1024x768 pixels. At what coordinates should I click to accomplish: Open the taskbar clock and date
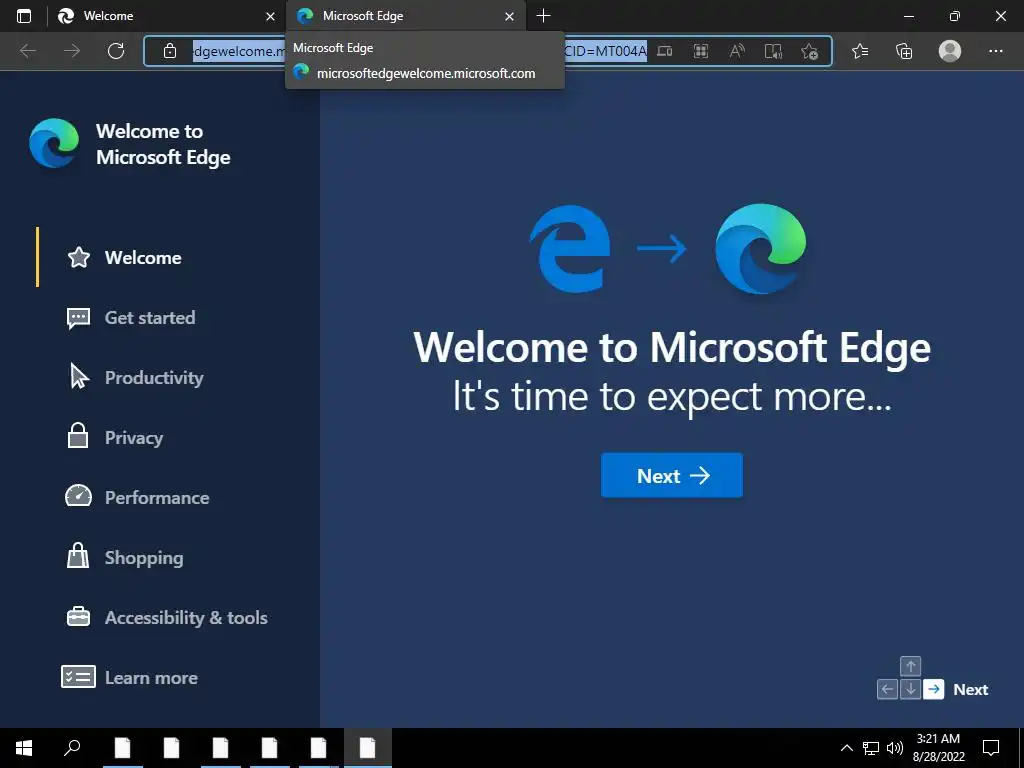[x=938, y=748]
